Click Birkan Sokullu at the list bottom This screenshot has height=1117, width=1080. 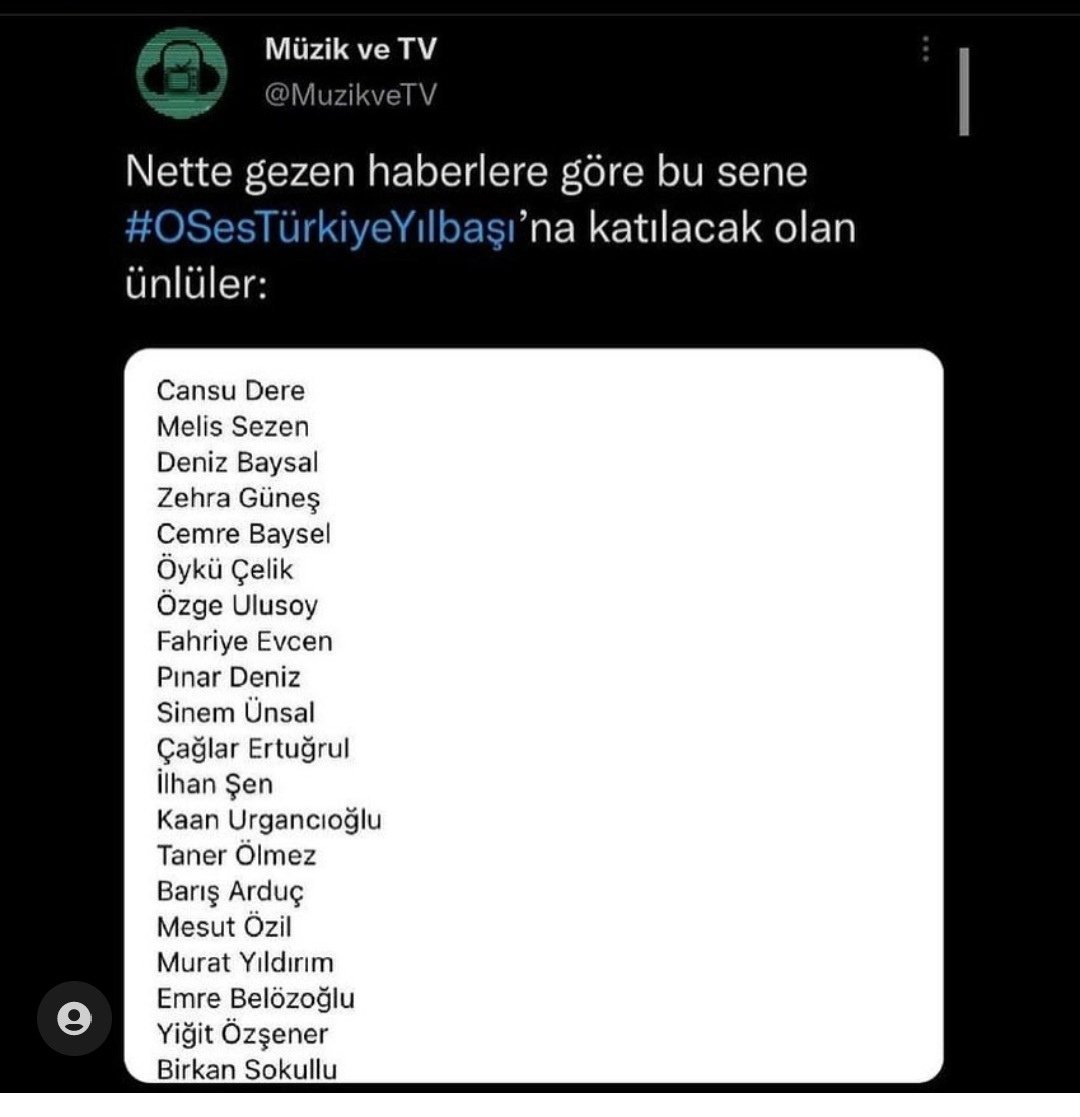pyautogui.click(x=246, y=1069)
